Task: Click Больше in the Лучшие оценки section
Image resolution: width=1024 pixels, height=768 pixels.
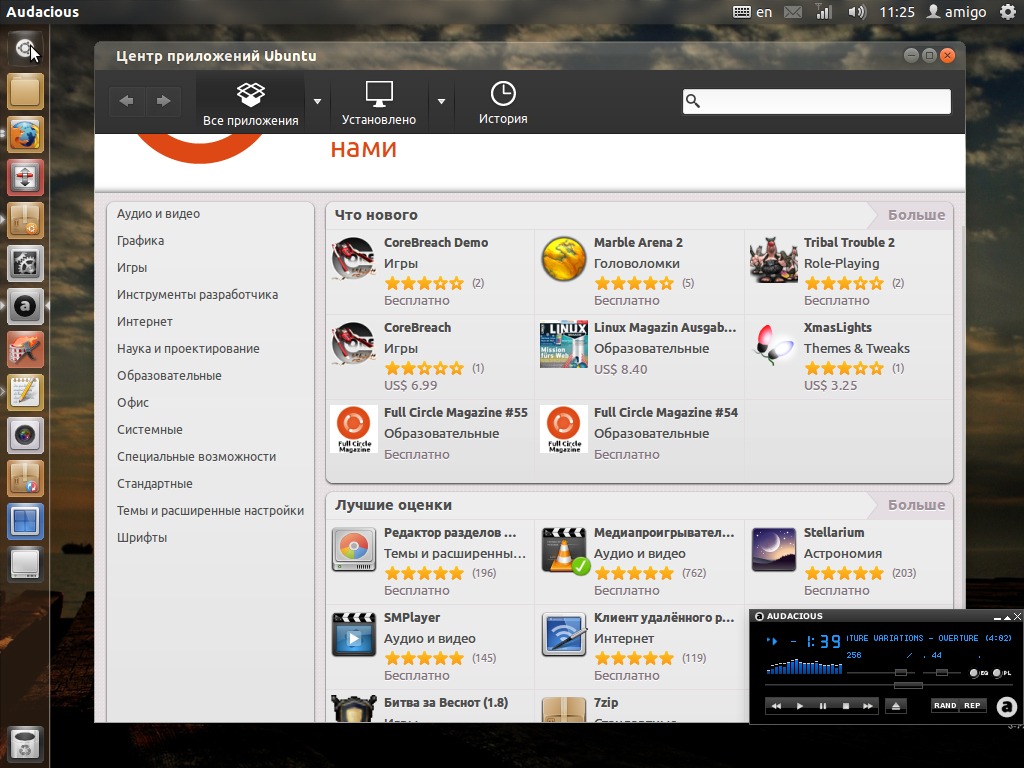Action: pyautogui.click(x=916, y=505)
